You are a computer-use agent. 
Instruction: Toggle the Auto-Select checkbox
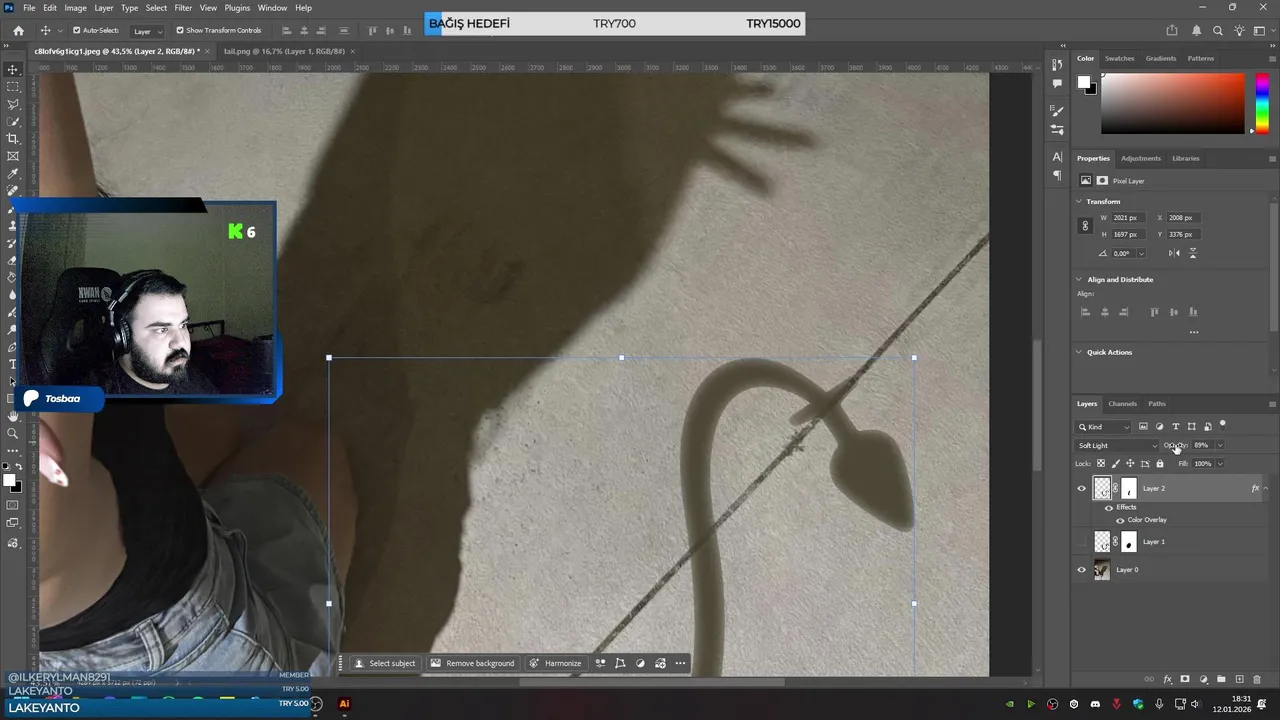tap(76, 30)
